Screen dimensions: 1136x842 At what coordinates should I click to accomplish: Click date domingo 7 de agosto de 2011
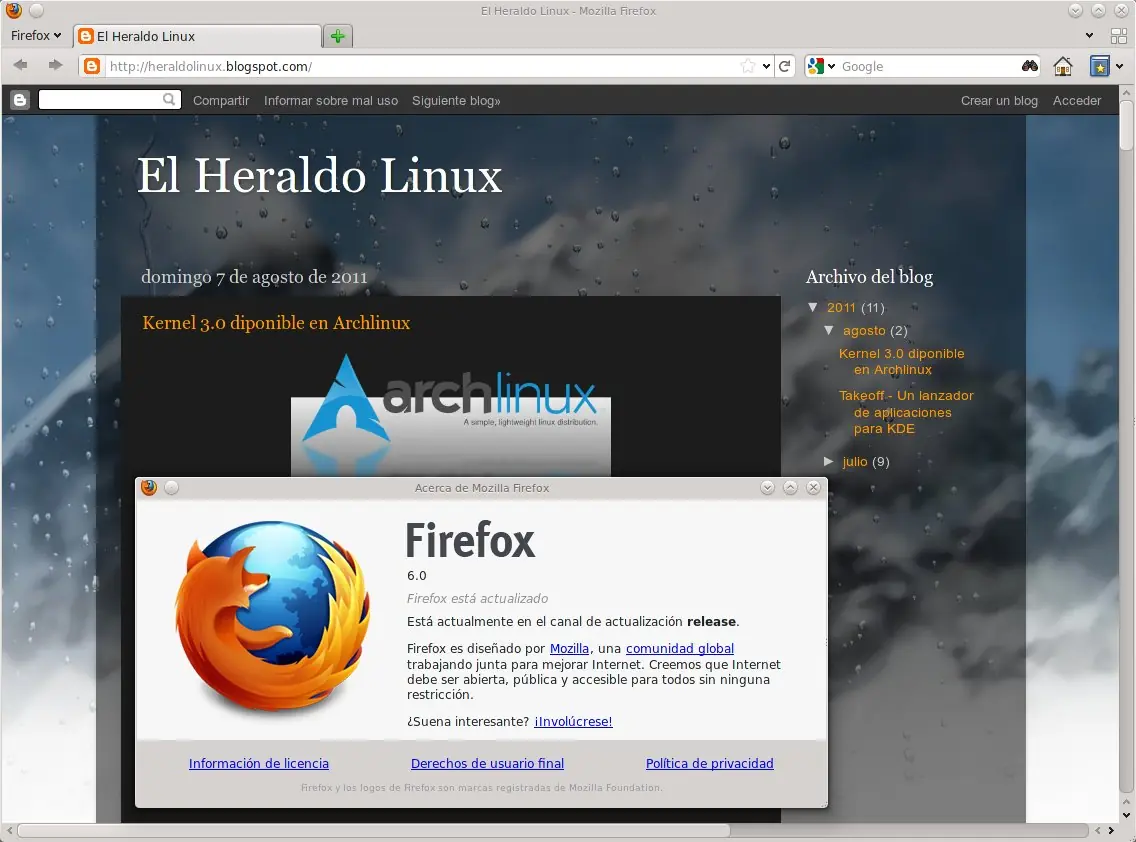coord(254,277)
